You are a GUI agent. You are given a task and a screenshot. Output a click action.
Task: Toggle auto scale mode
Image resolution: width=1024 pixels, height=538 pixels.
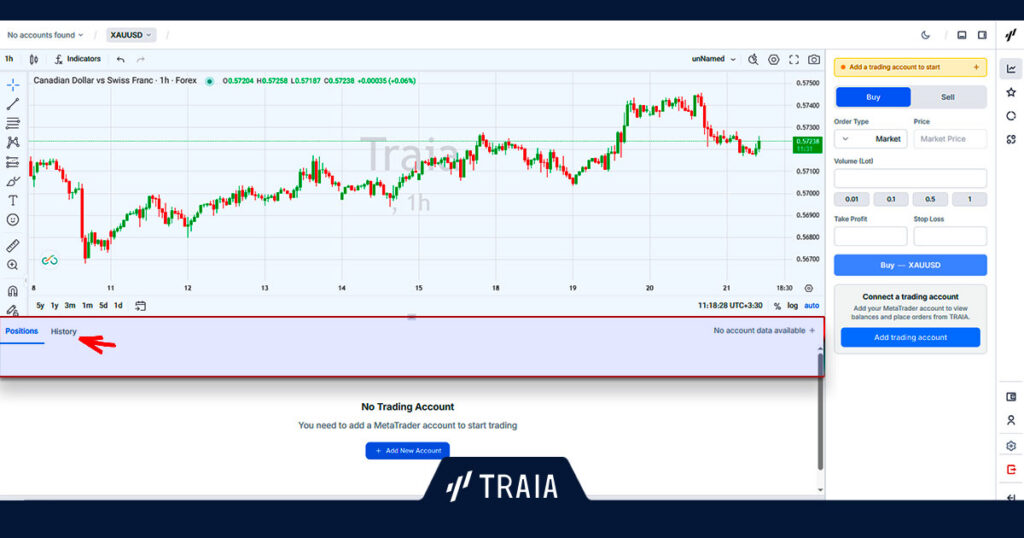[x=812, y=306]
